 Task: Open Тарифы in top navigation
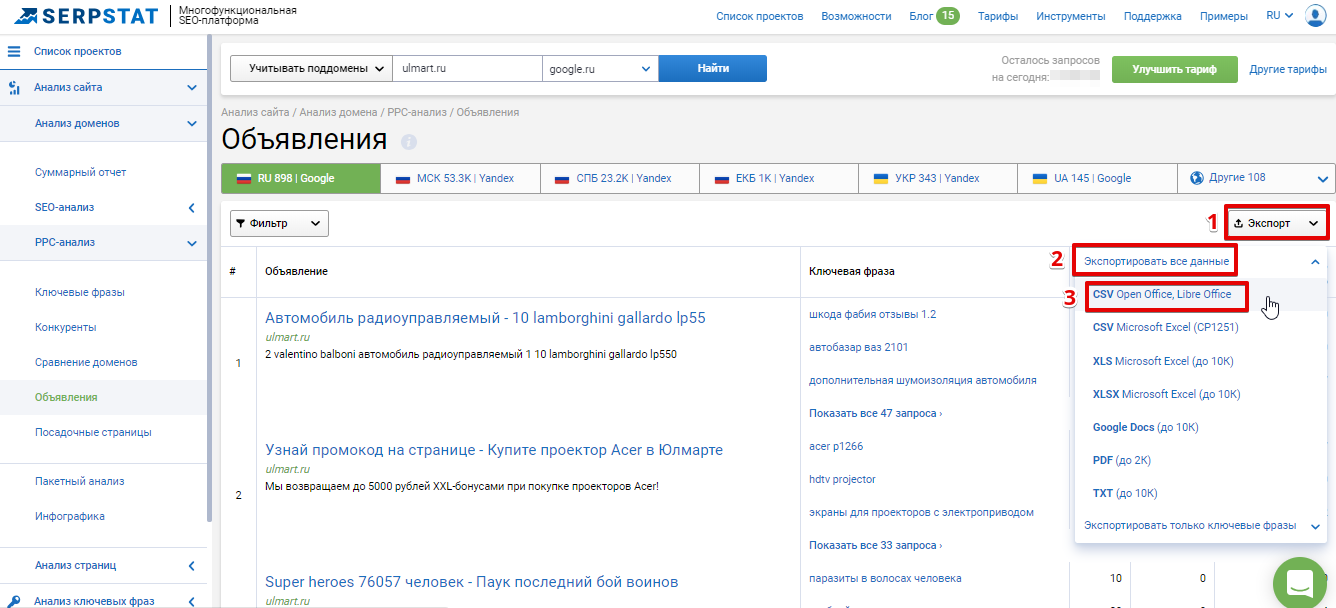998,17
